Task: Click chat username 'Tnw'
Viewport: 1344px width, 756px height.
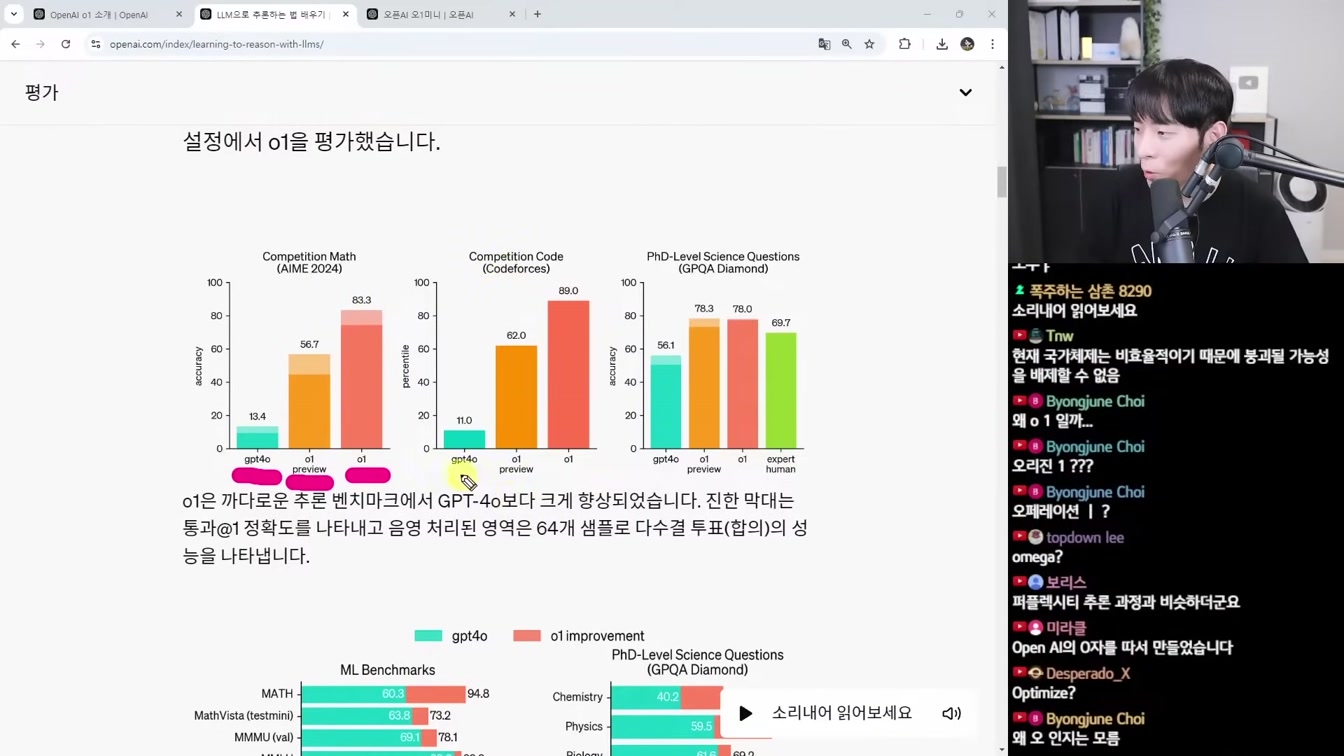Action: (1059, 336)
